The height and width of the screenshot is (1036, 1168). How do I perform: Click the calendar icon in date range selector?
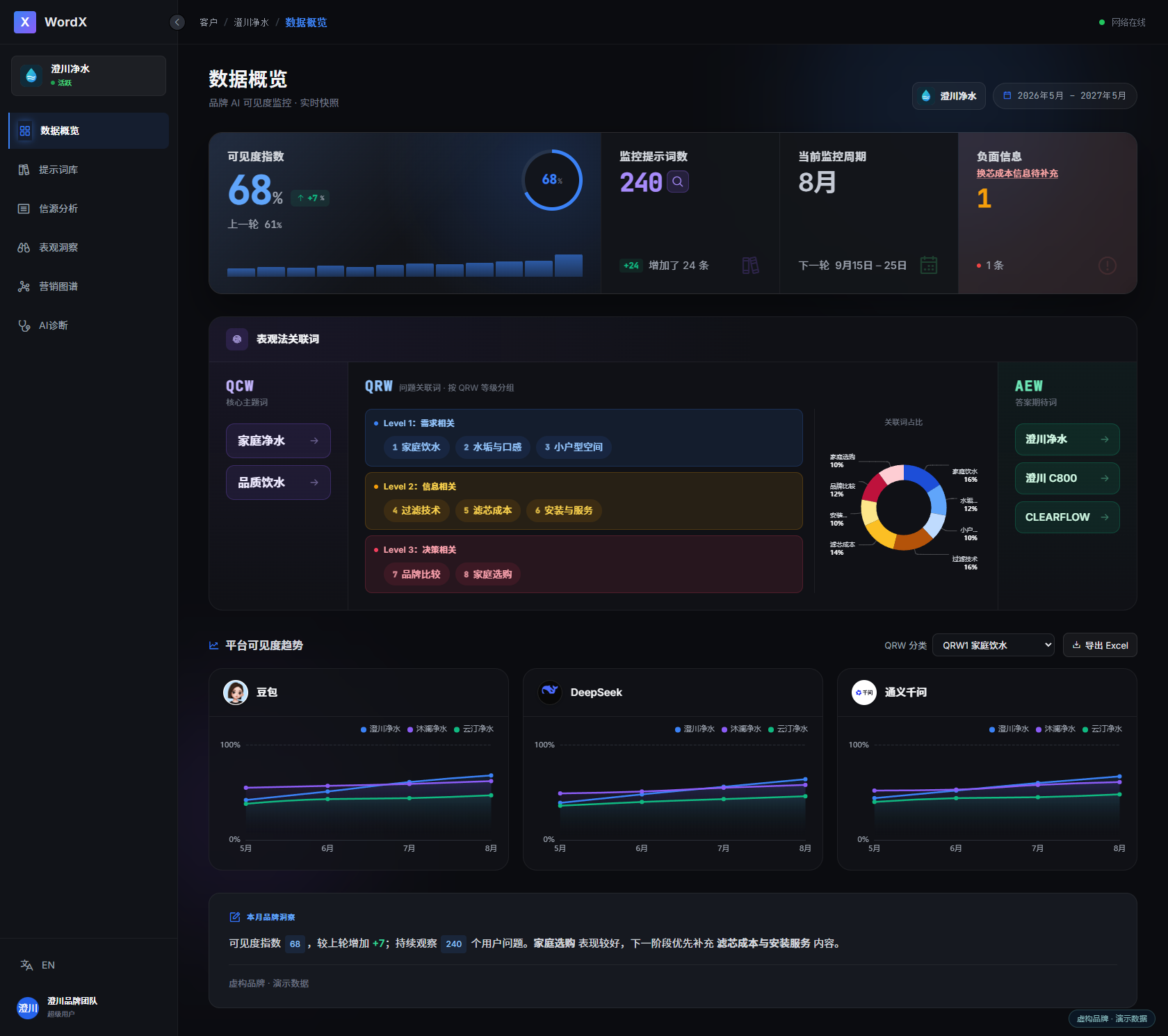(x=1007, y=96)
